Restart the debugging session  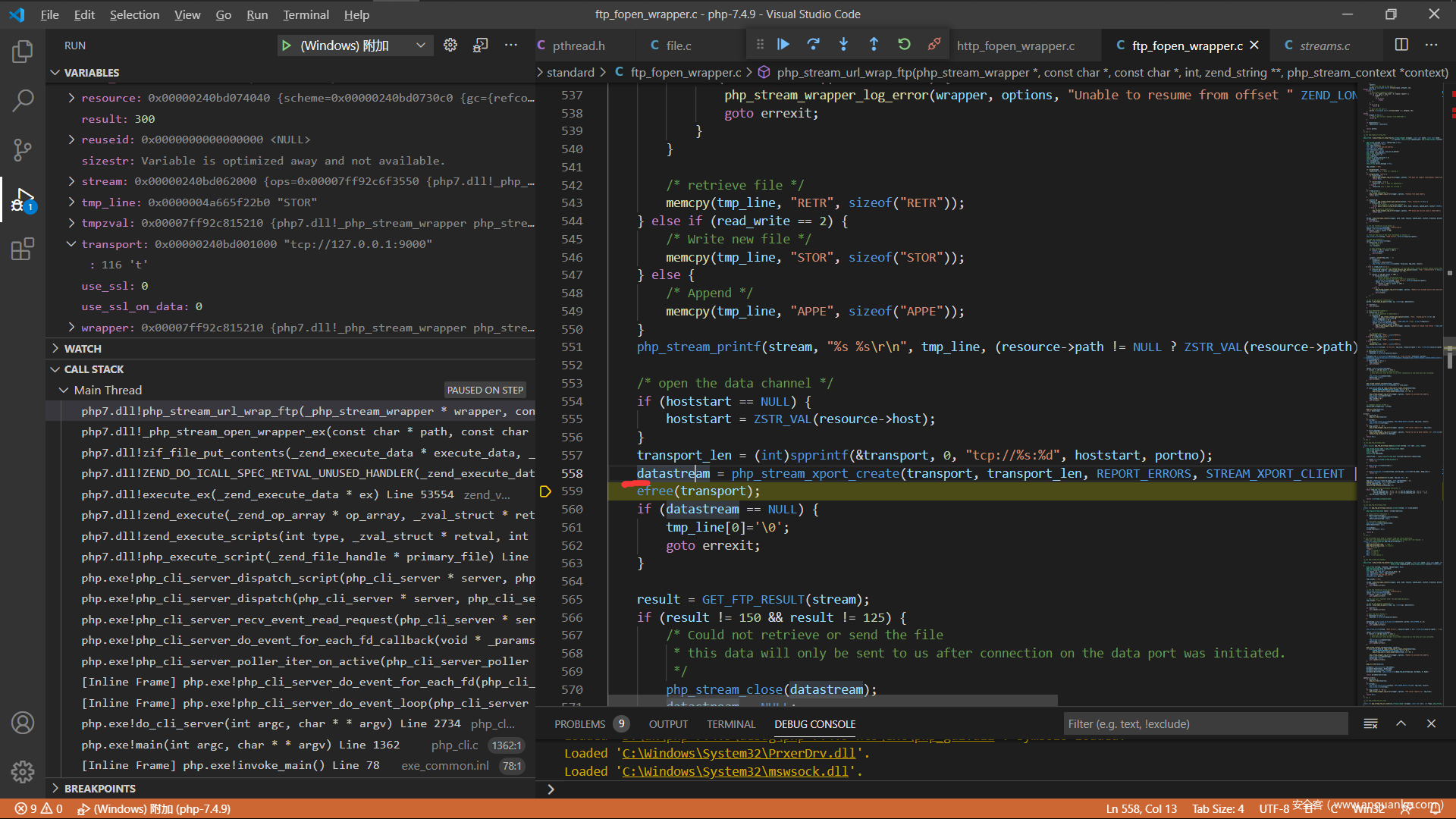[x=904, y=45]
